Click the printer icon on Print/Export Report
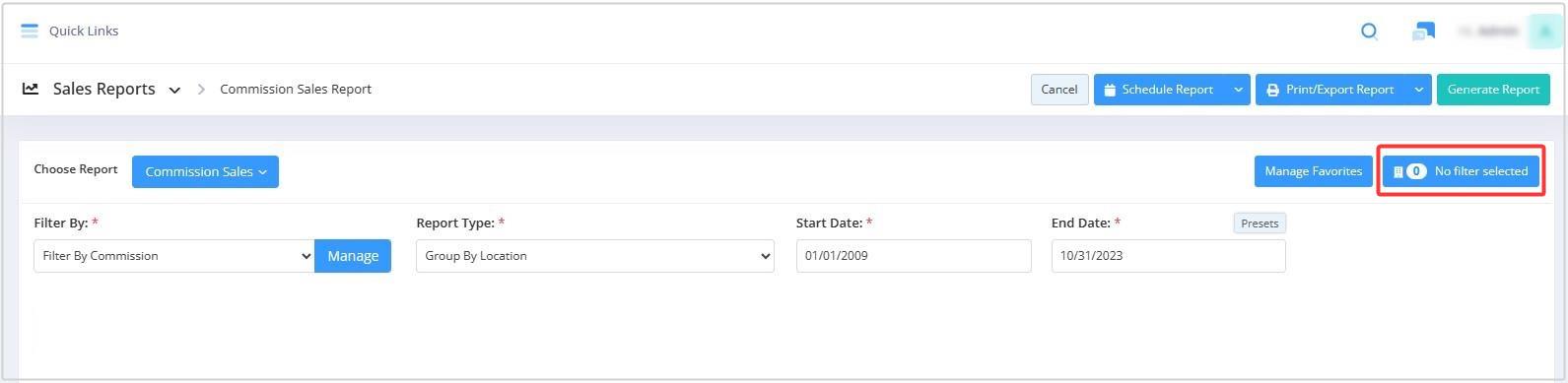The image size is (1568, 383). tap(1272, 90)
